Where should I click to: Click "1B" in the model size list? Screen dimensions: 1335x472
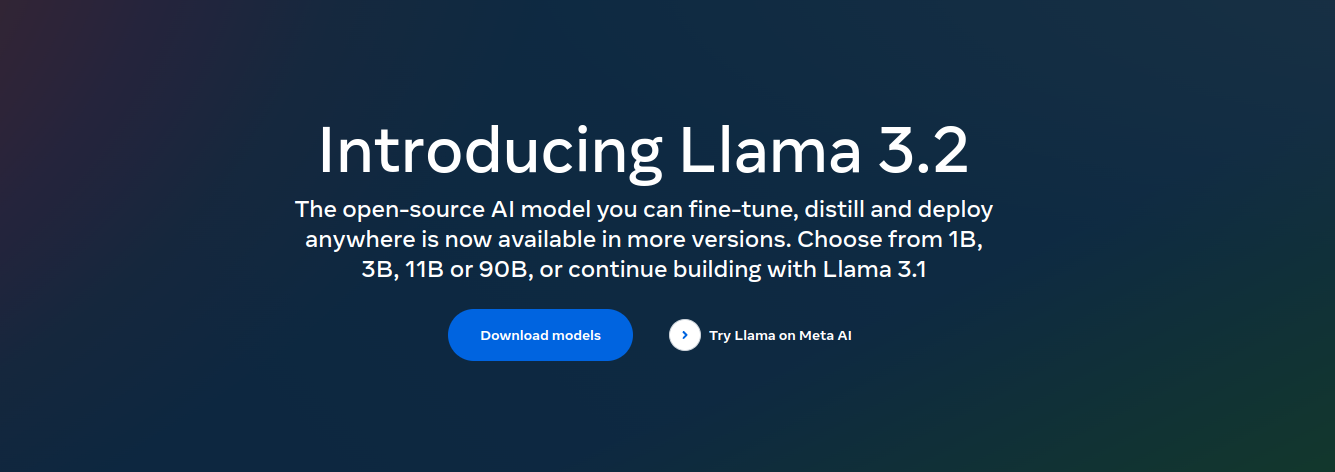click(x=963, y=240)
